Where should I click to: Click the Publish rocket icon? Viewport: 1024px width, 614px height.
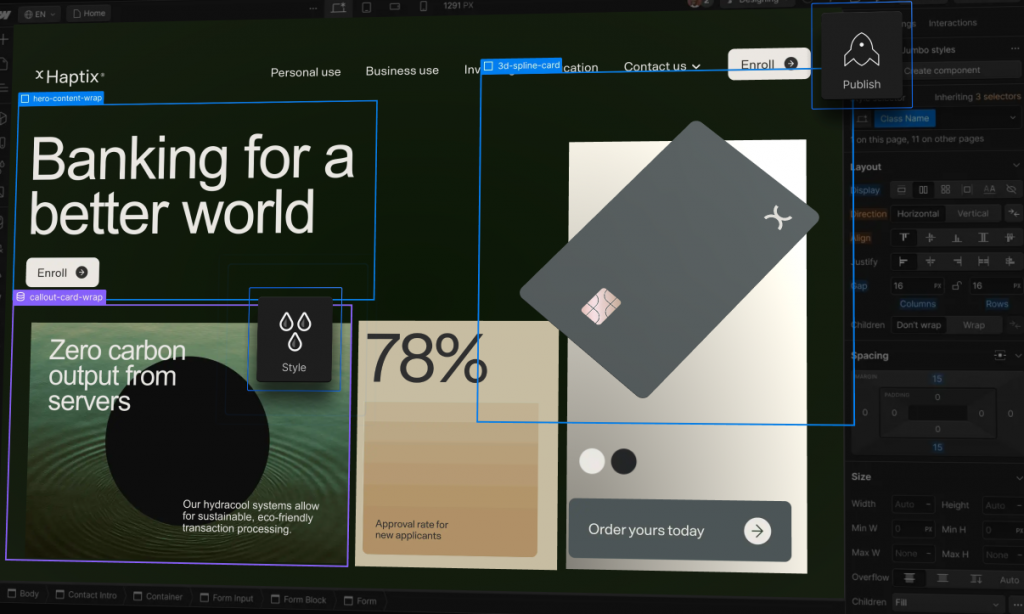(861, 51)
